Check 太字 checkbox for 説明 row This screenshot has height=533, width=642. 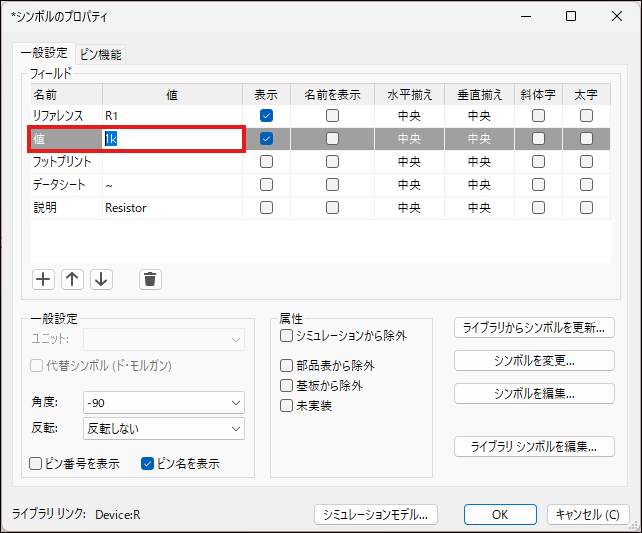[586, 208]
